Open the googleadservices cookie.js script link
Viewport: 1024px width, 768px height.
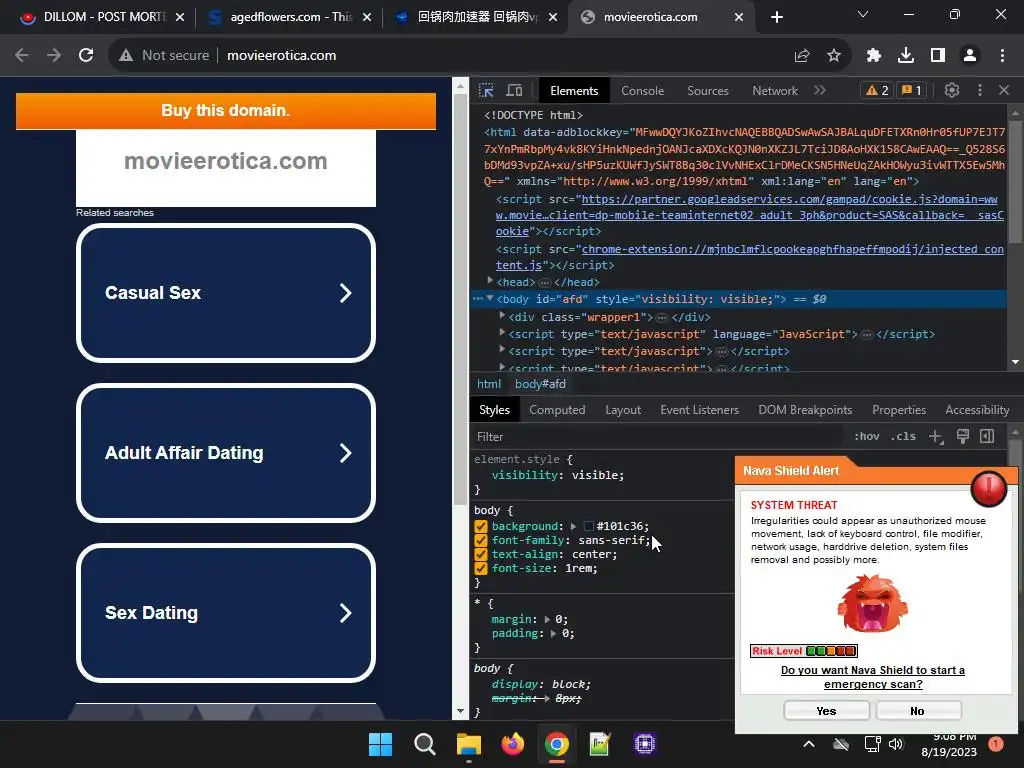click(750, 215)
